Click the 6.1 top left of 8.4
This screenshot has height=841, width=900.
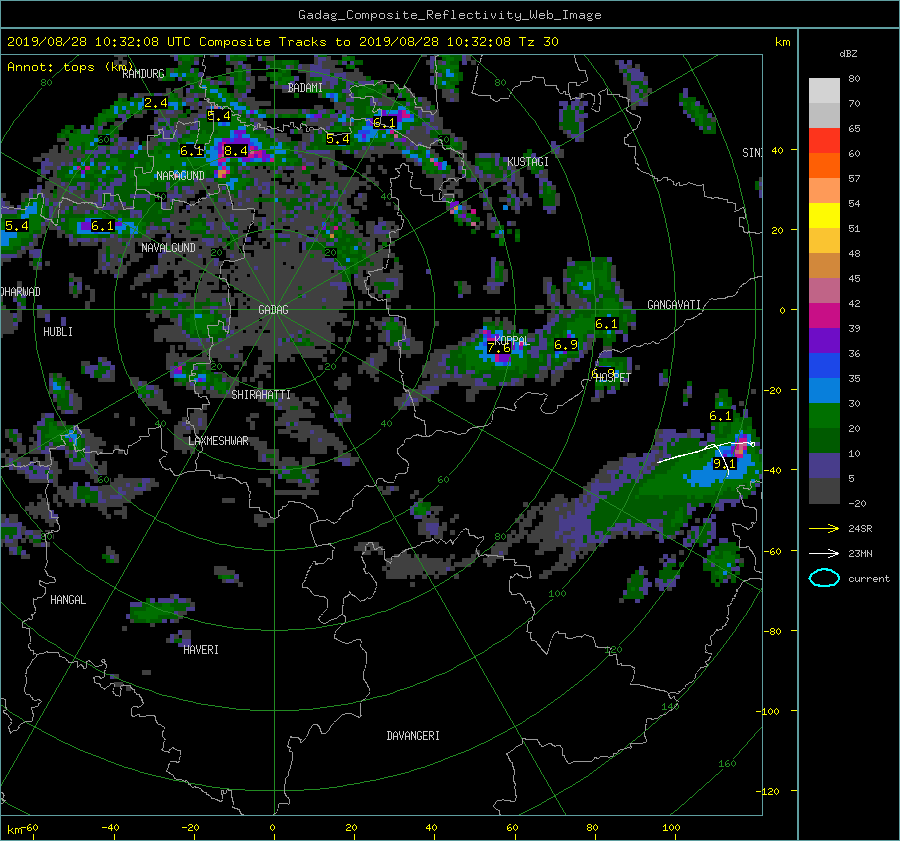191,151
